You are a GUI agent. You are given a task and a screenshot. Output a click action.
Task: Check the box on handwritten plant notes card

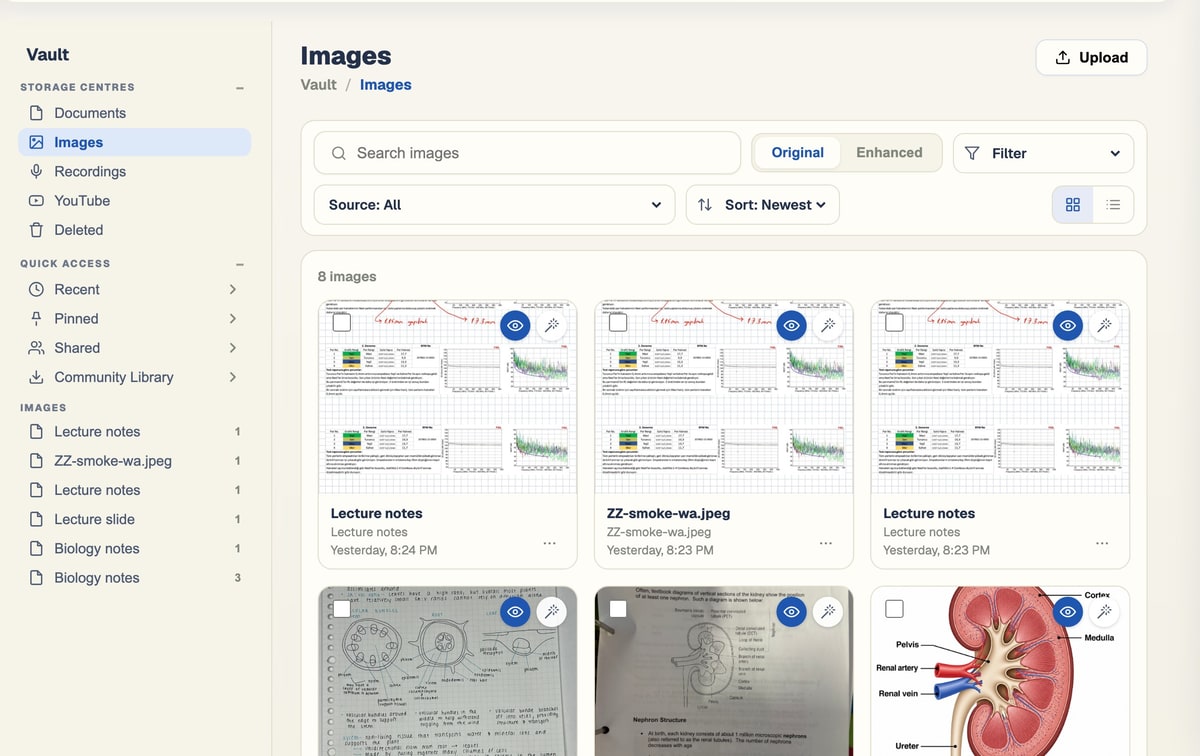pyautogui.click(x=342, y=609)
